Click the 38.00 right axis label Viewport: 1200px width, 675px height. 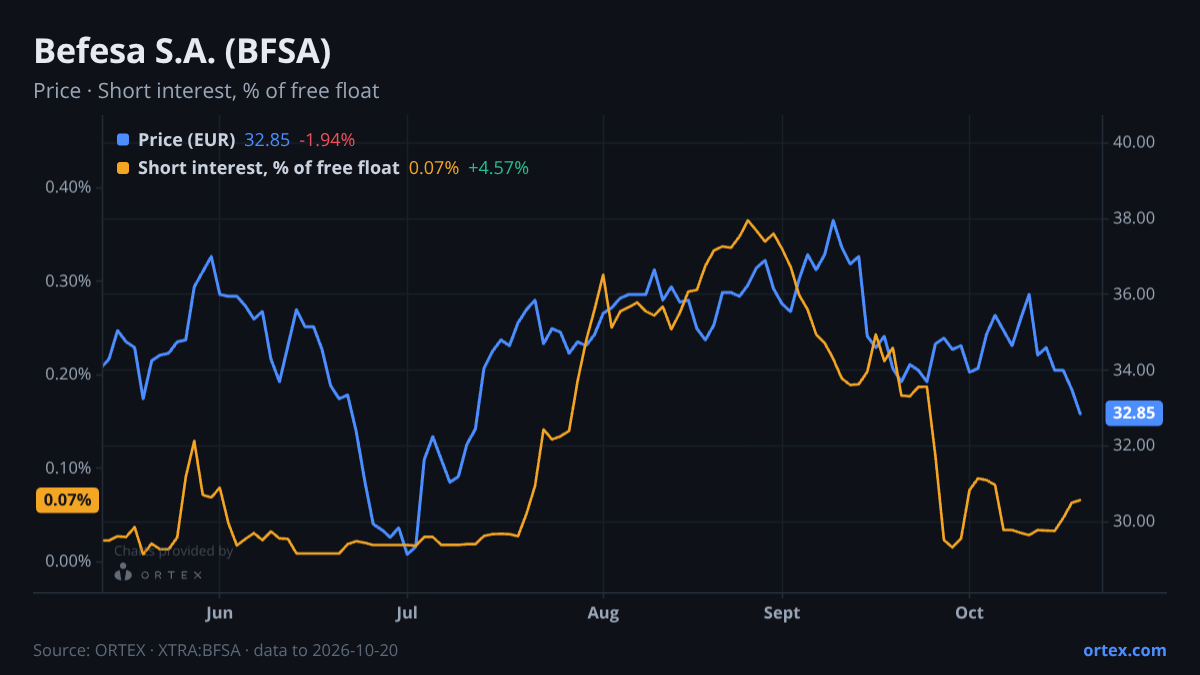tap(1134, 218)
